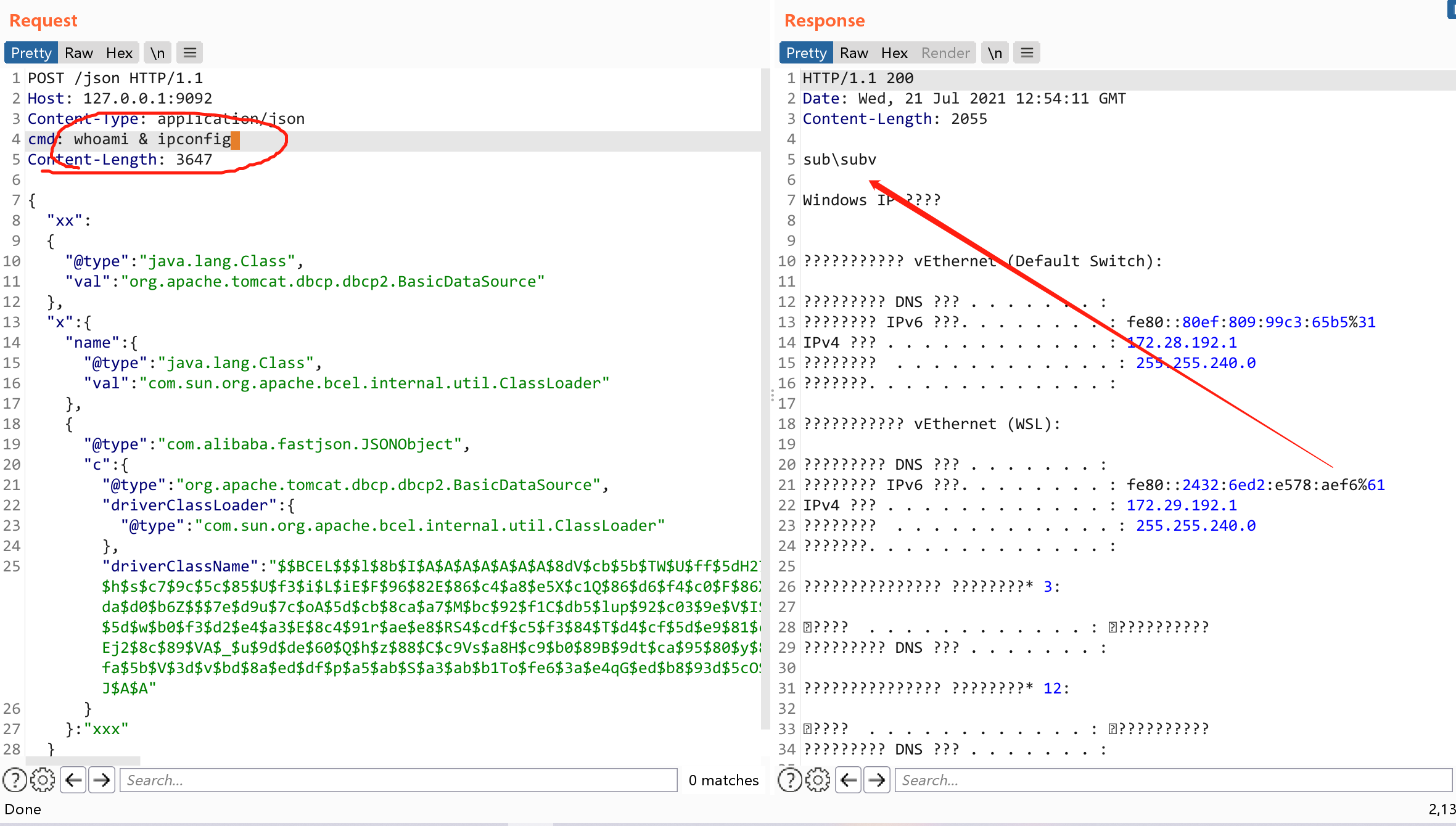
Task: Go to next match in response
Action: [877, 780]
